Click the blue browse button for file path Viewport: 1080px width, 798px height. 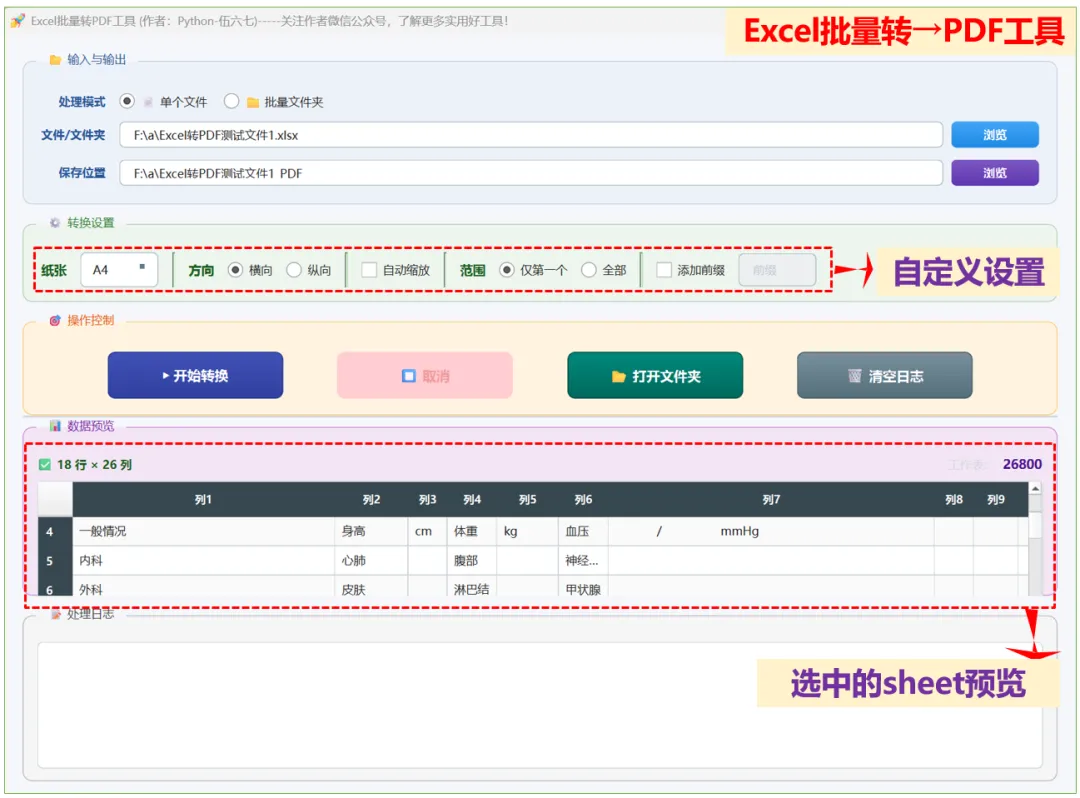(x=994, y=135)
